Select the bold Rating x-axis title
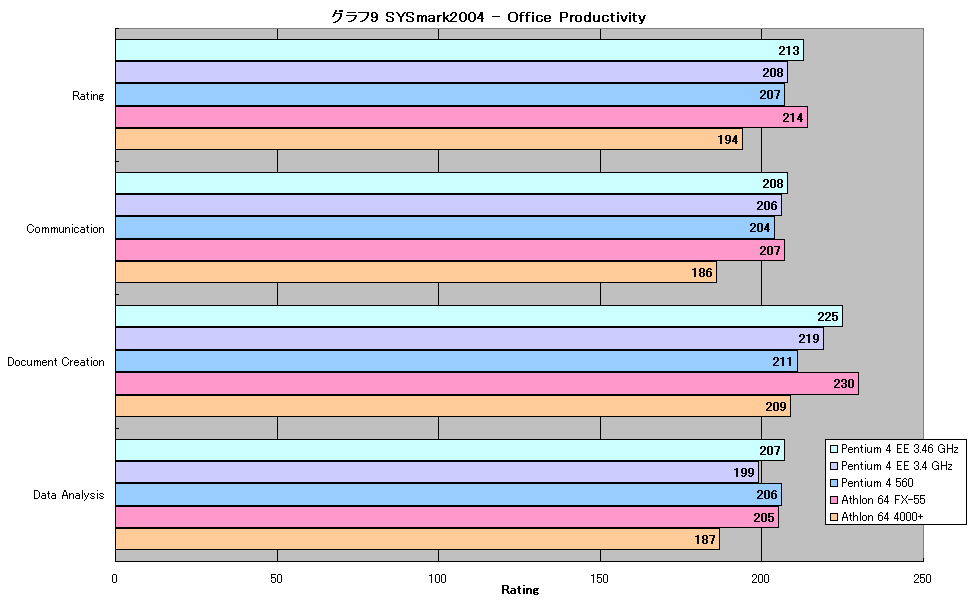 pyautogui.click(x=520, y=590)
